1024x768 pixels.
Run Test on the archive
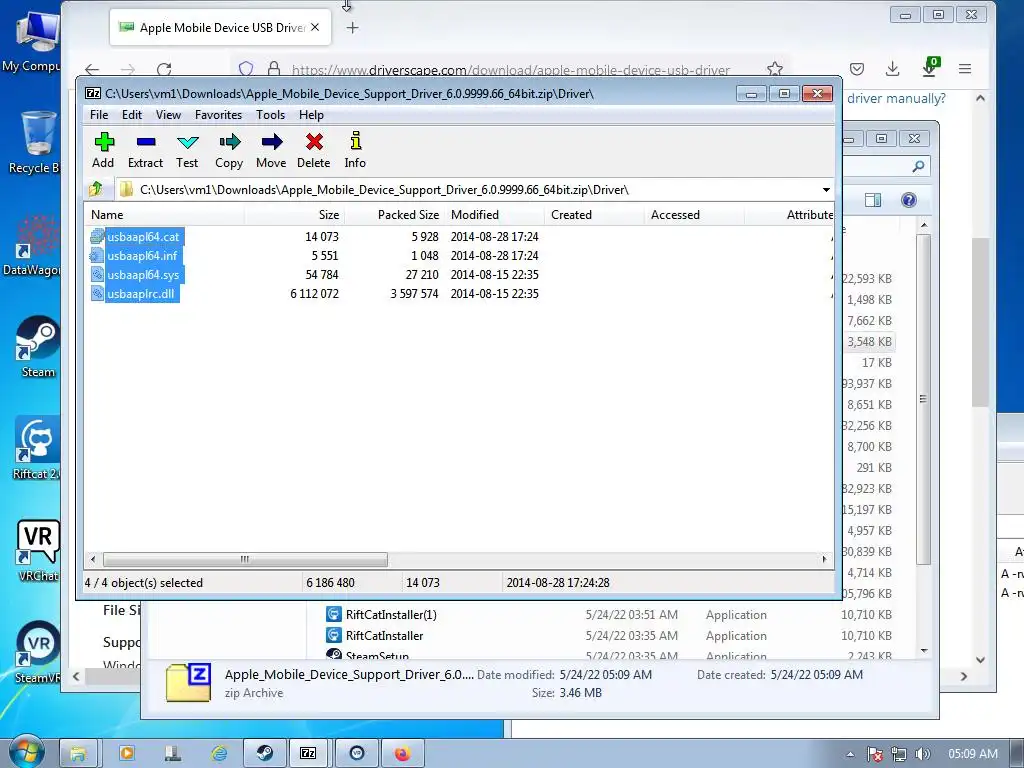coord(187,150)
